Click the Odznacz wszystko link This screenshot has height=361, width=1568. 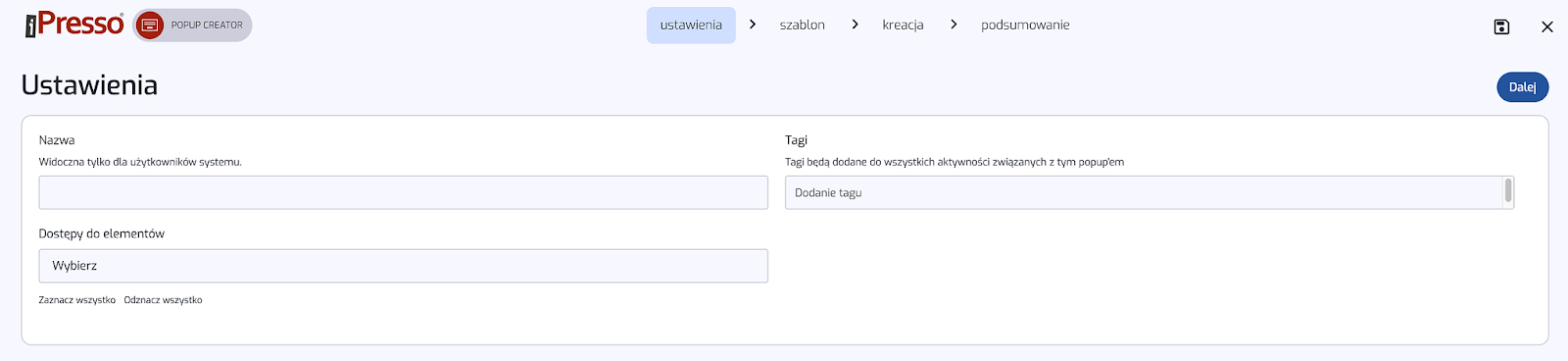point(163,300)
